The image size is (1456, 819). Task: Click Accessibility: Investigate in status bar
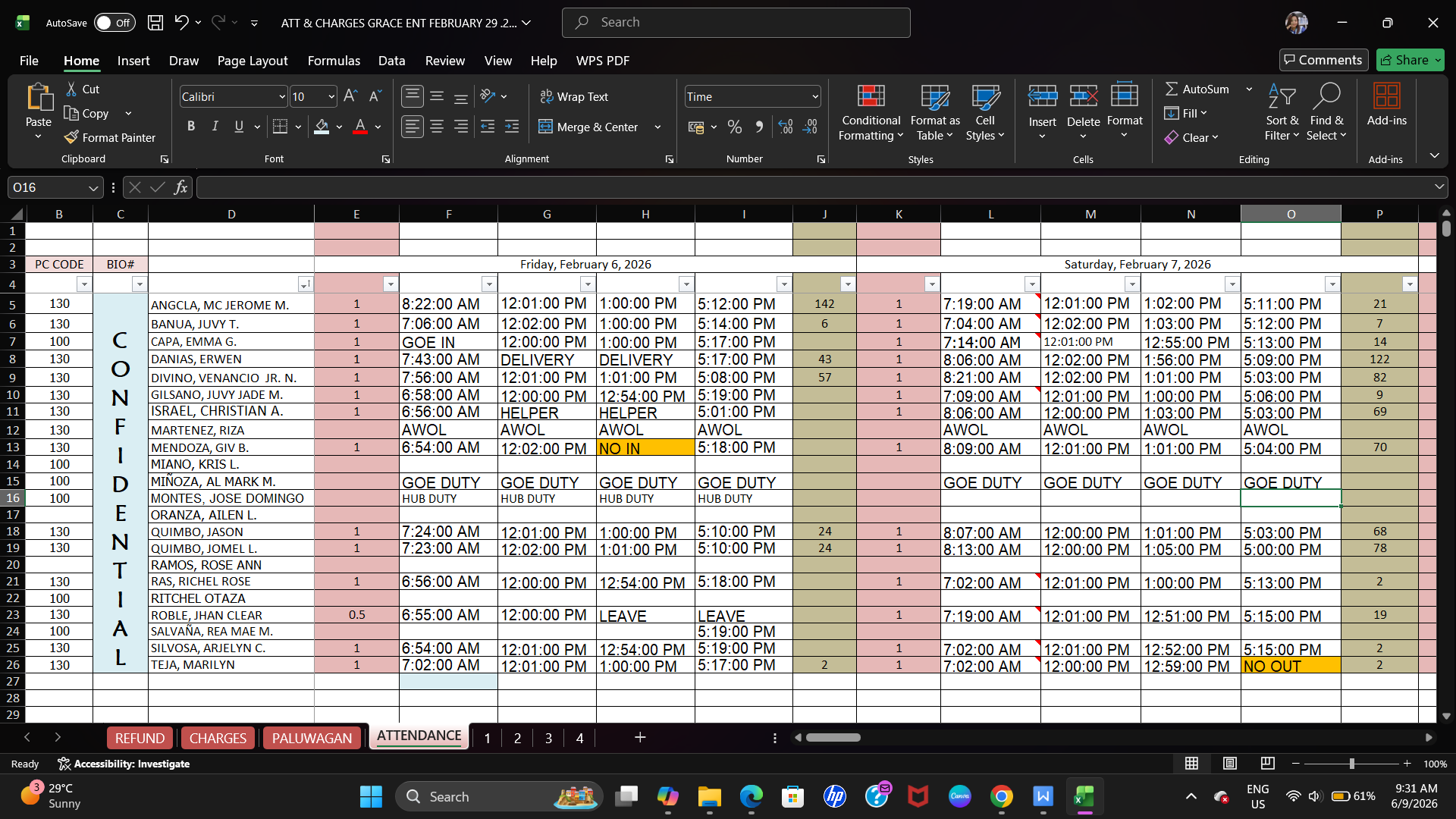tap(124, 764)
